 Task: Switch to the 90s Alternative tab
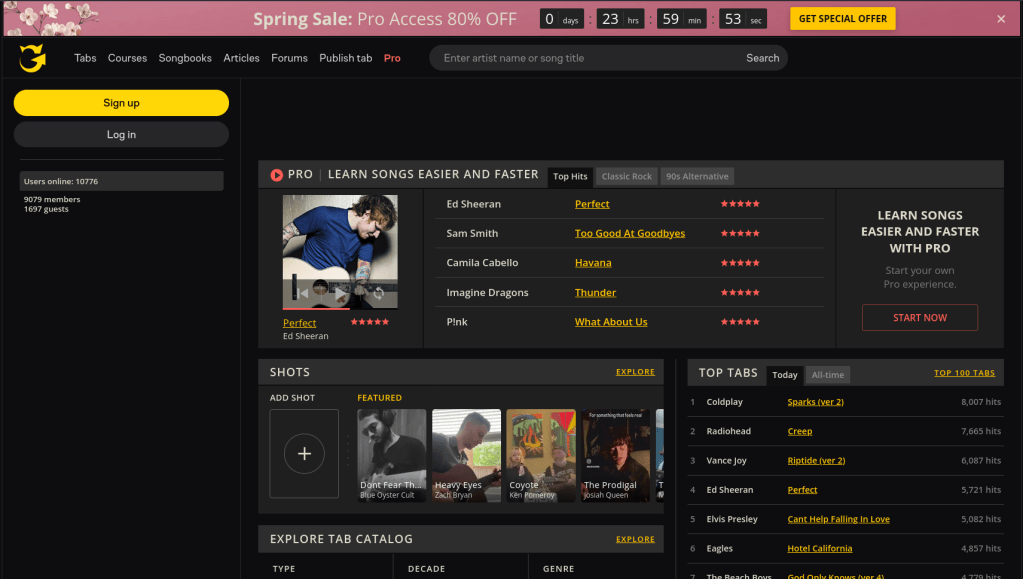pyautogui.click(x=697, y=177)
